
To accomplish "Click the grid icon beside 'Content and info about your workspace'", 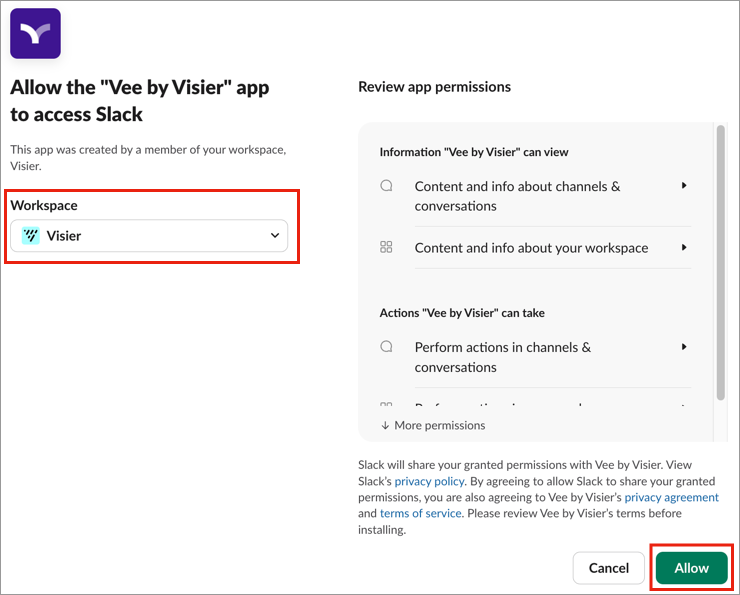I will tap(387, 247).
